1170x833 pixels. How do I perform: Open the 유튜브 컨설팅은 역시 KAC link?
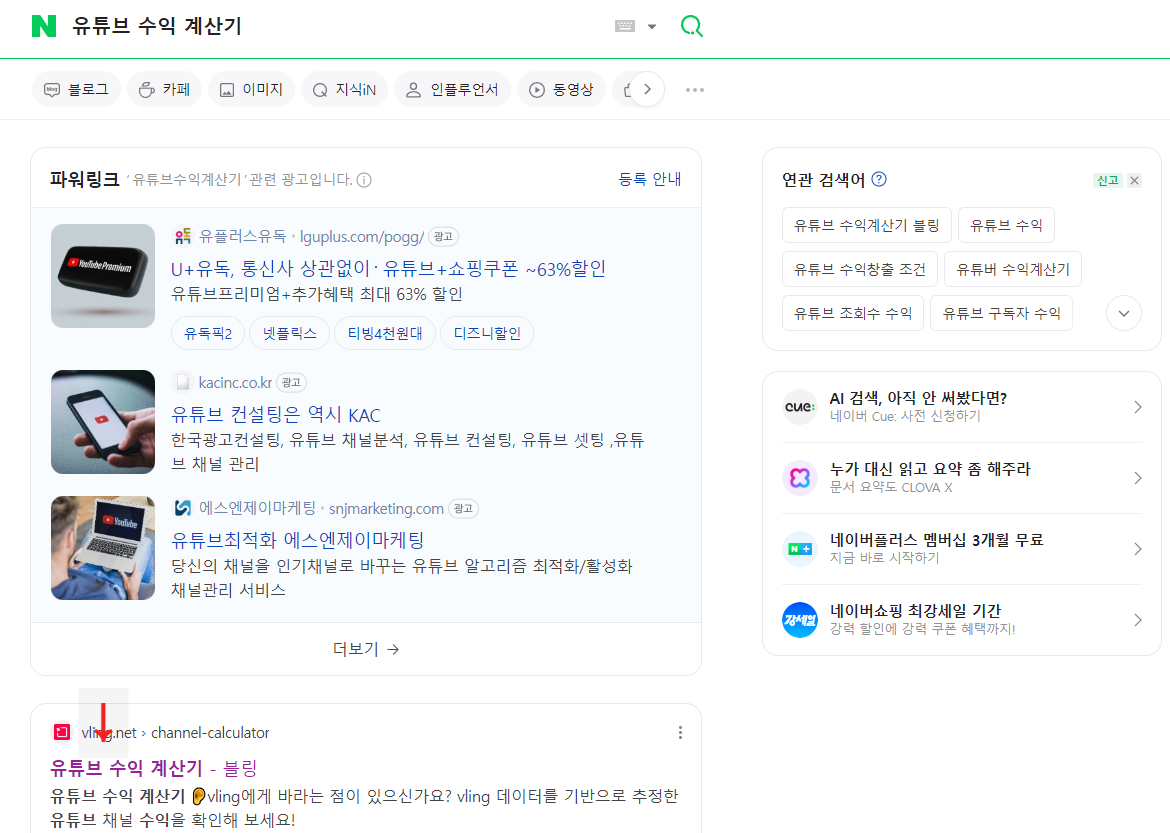(275, 414)
